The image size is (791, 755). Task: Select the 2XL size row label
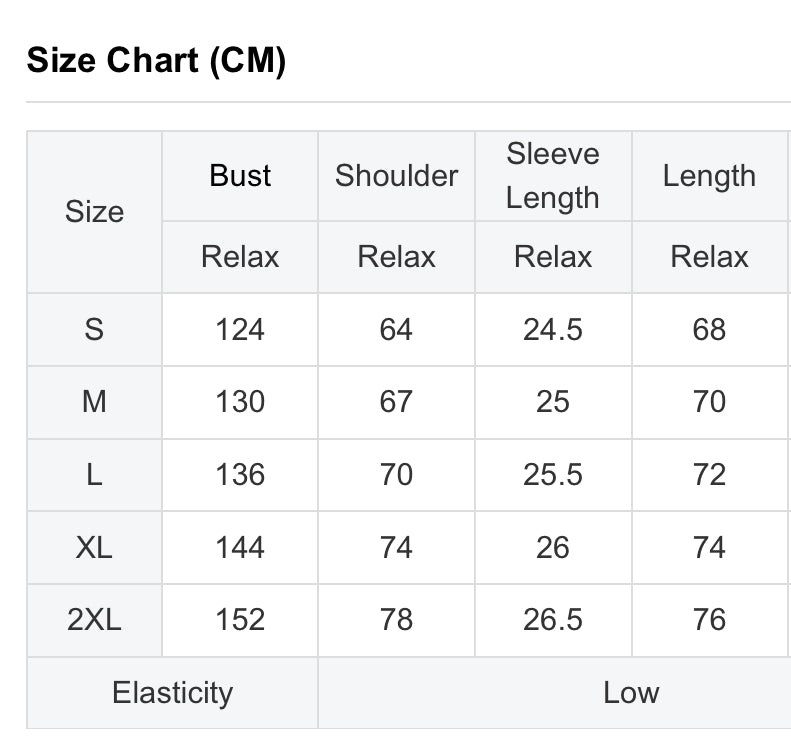94,620
